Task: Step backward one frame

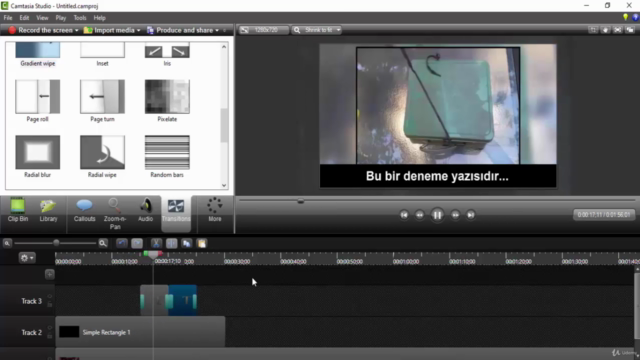Action: [x=420, y=215]
